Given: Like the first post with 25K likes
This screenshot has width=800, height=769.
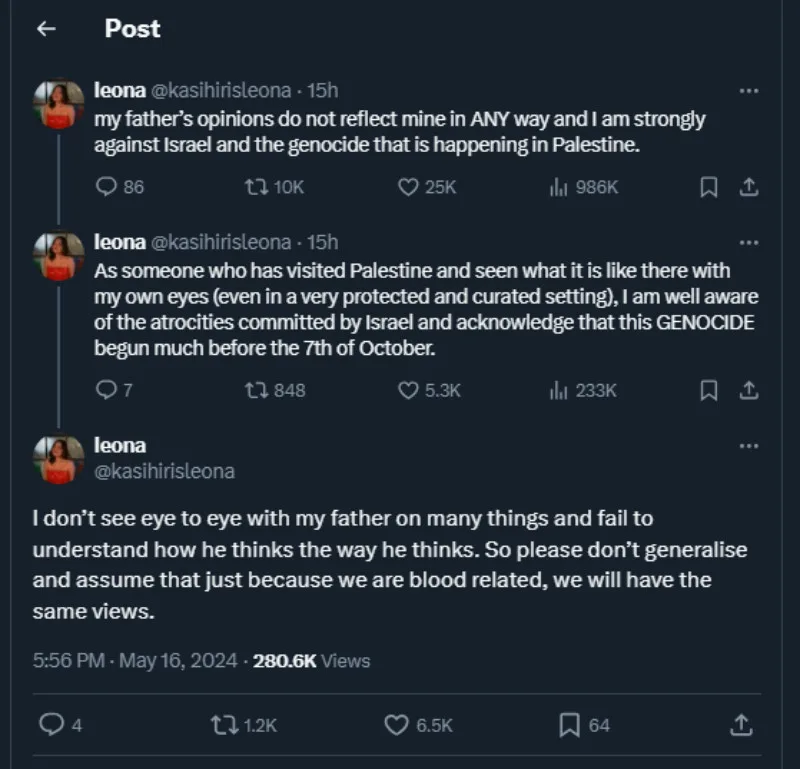Looking at the screenshot, I should click(408, 186).
